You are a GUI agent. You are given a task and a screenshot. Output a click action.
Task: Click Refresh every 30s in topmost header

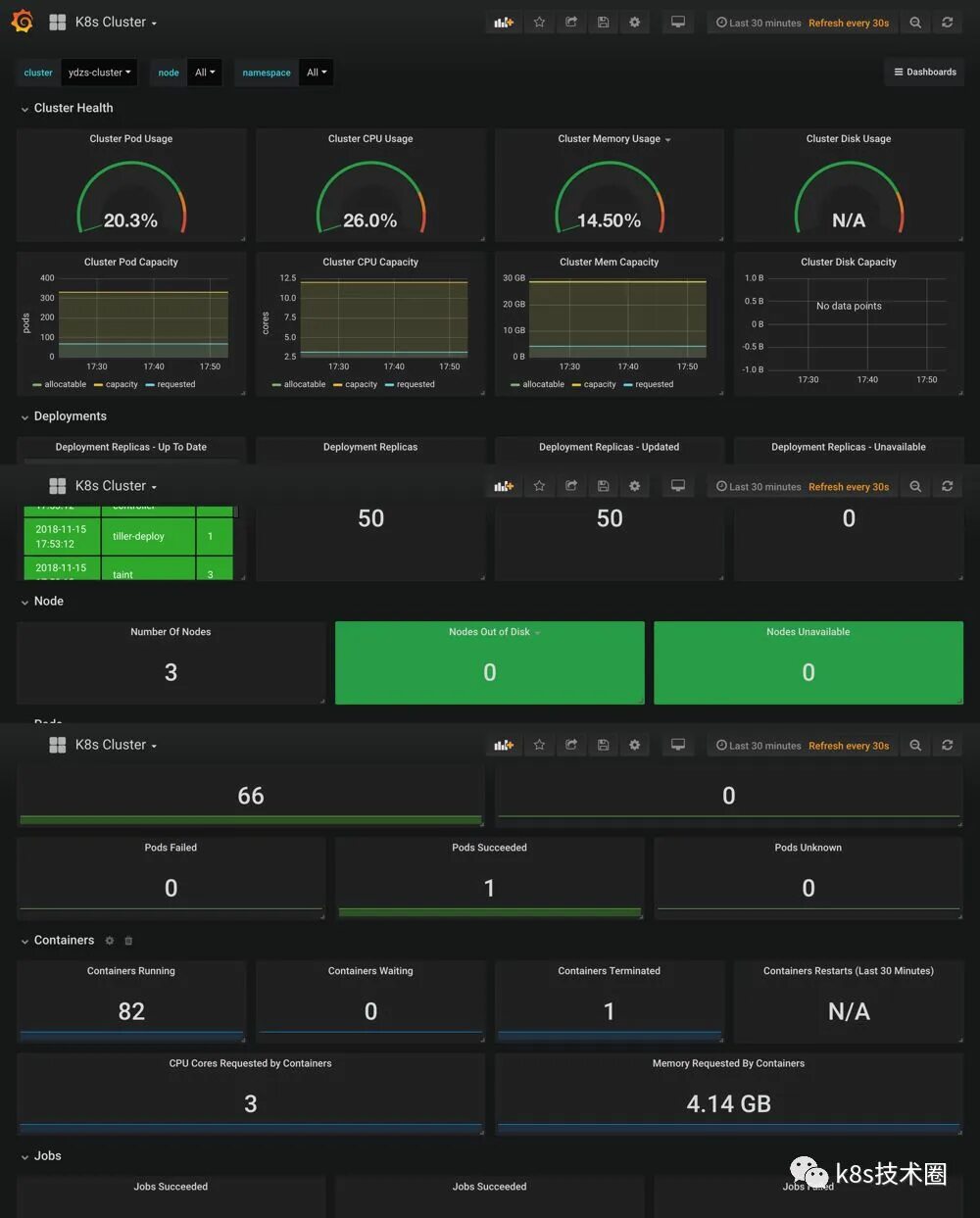point(849,23)
